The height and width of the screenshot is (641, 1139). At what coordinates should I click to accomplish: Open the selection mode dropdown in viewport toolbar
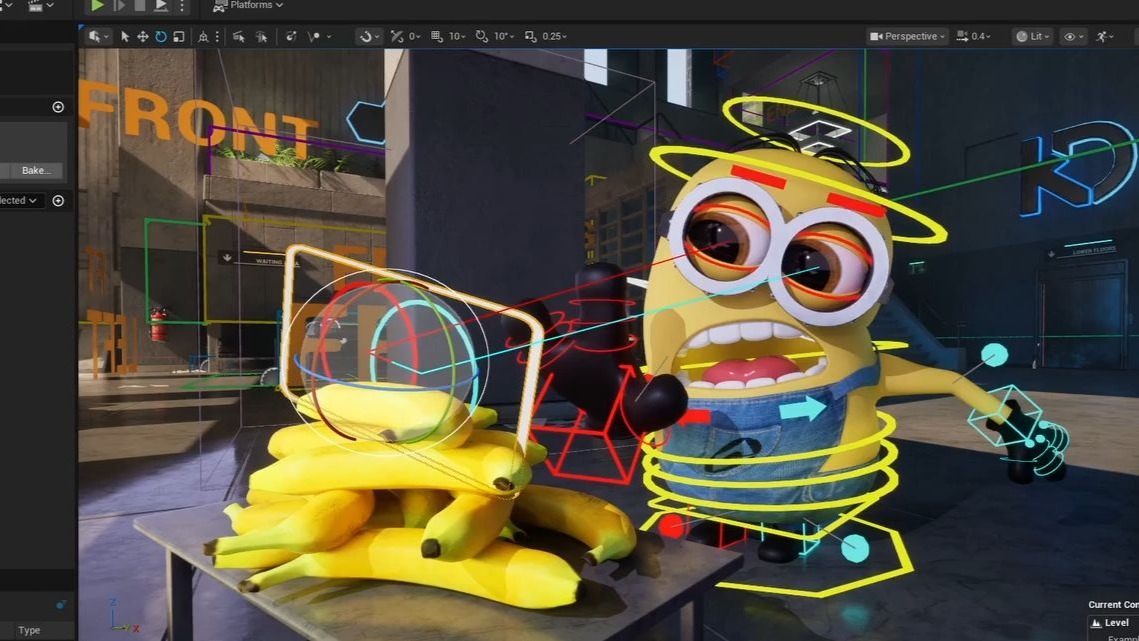pos(98,36)
